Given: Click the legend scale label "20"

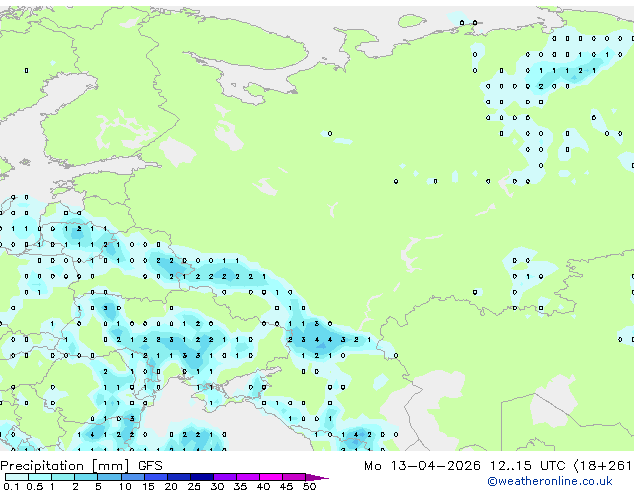Looking at the screenshot, I should pos(171,486).
